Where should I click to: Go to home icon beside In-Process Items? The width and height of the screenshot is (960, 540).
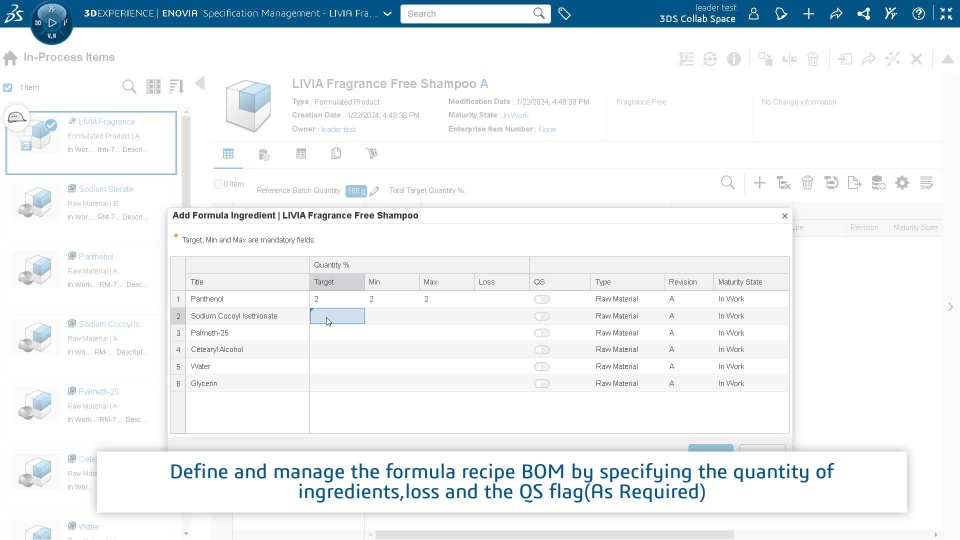(10, 58)
